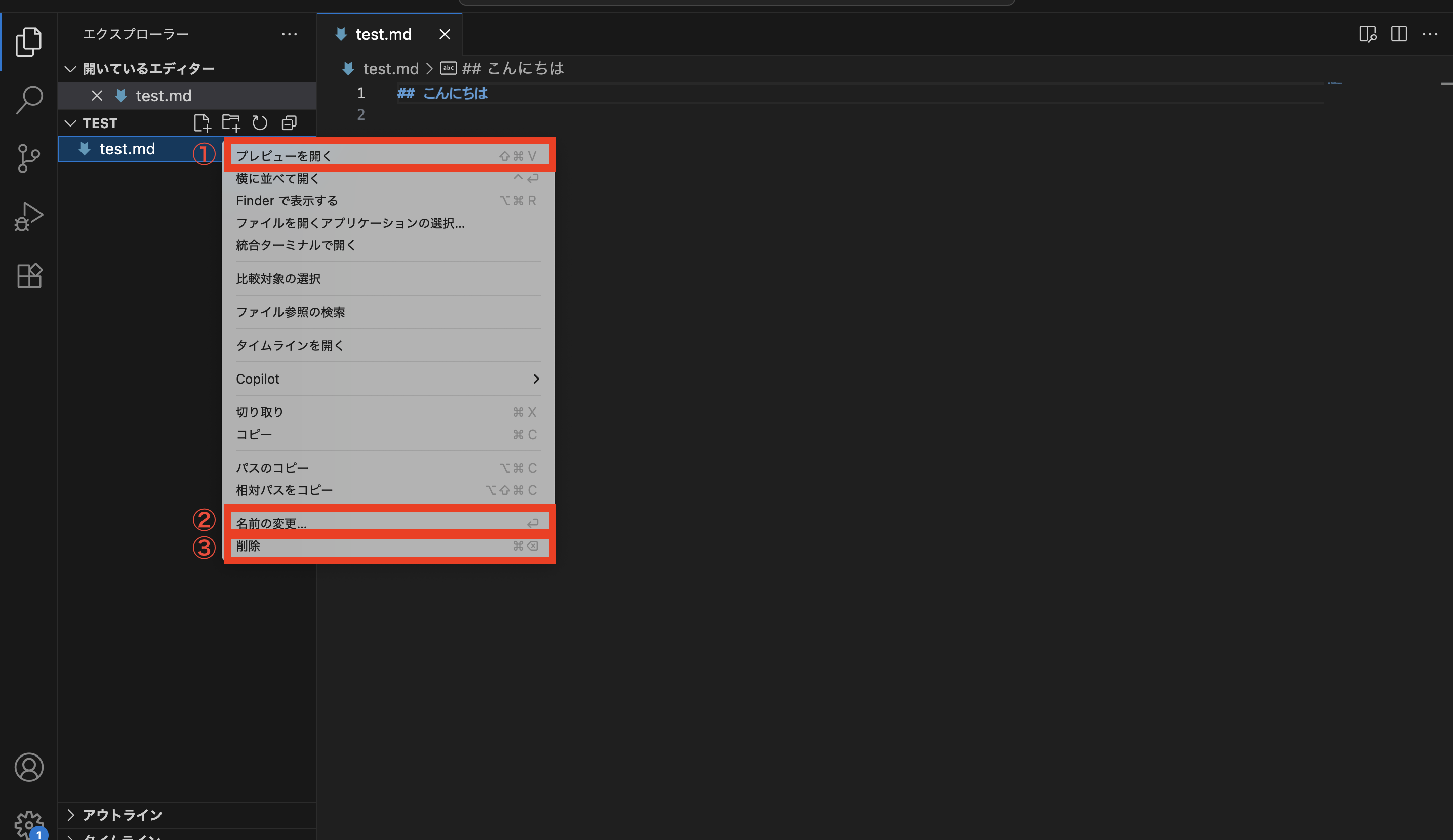Close the test.md editor tab
The height and width of the screenshot is (840, 1453).
445,34
